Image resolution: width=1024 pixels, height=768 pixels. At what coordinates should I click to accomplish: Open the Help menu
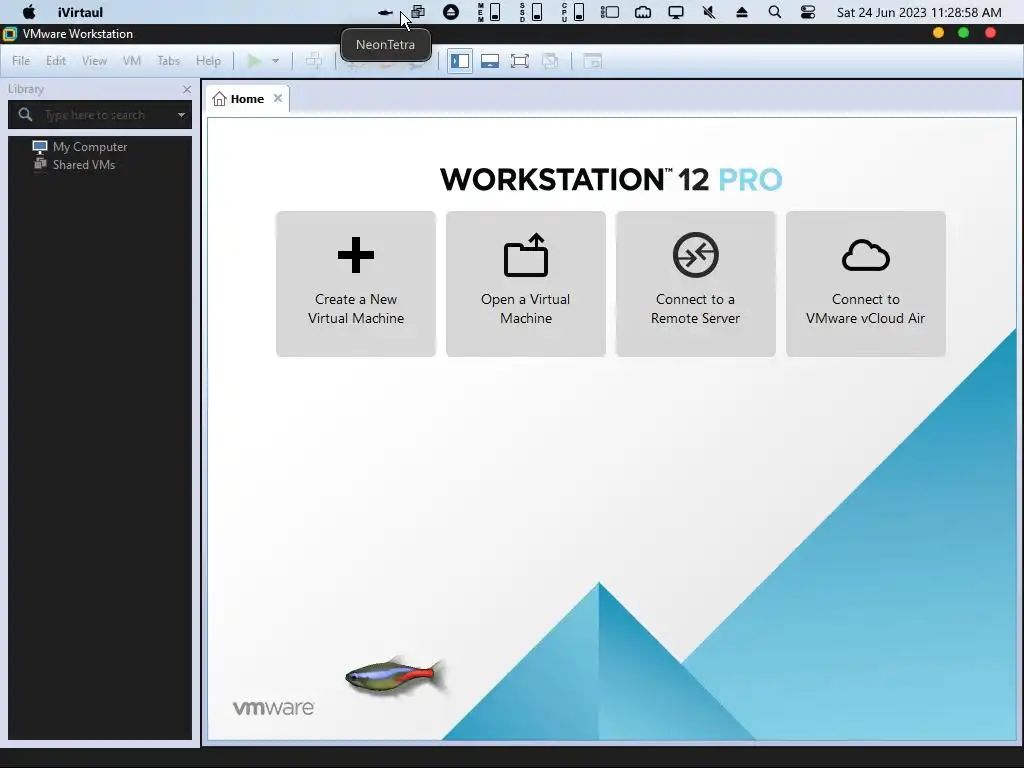(208, 61)
